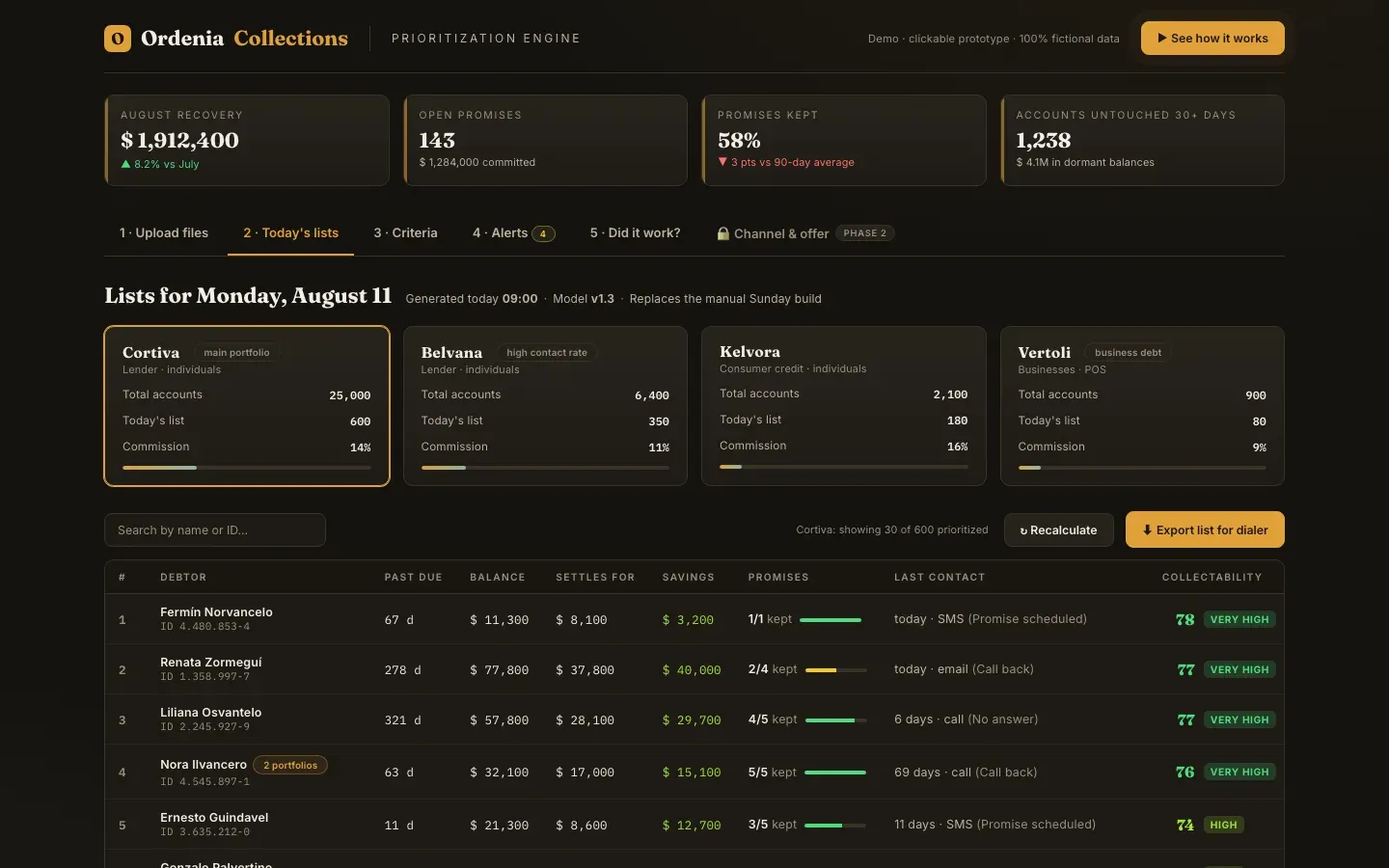Click VERY HIGH badge in Fermín Norvancelo's row
The height and width of the screenshot is (868, 1389).
1239,619
